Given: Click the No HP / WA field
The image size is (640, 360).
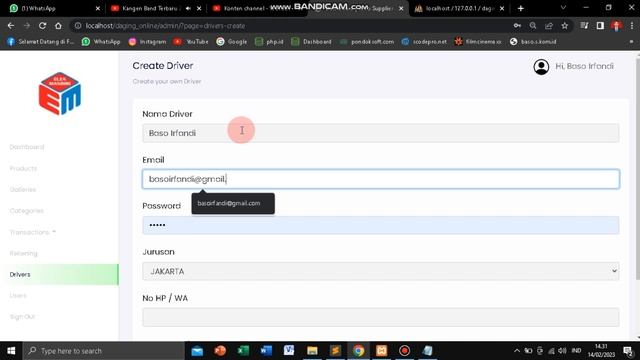Looking at the screenshot, I should click(x=380, y=318).
